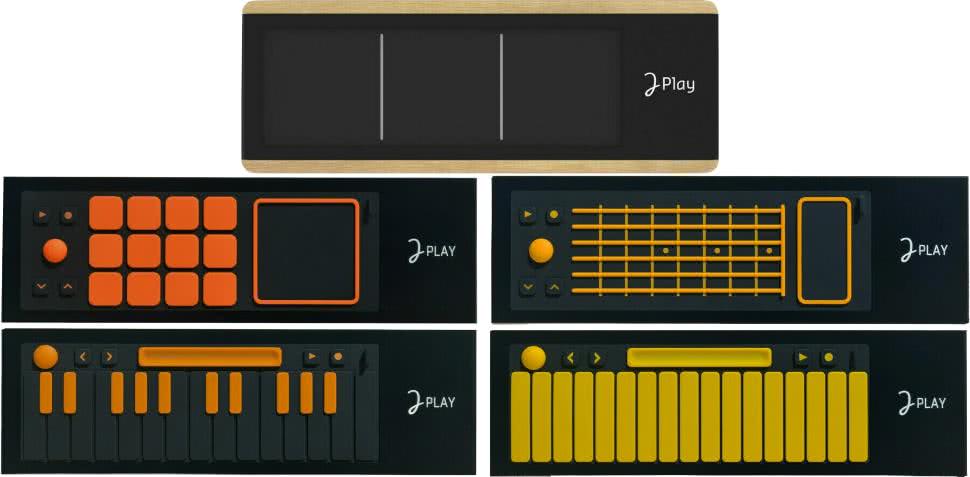Click record button on yellow keys overlay

(x=828, y=357)
